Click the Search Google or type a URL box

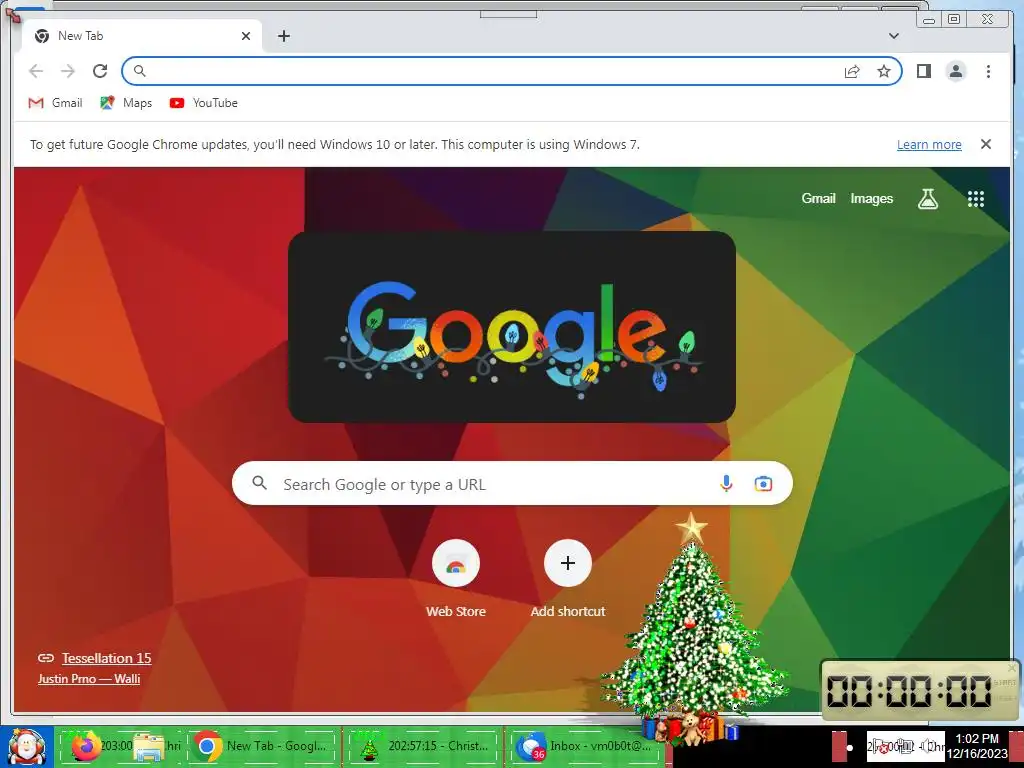[512, 484]
